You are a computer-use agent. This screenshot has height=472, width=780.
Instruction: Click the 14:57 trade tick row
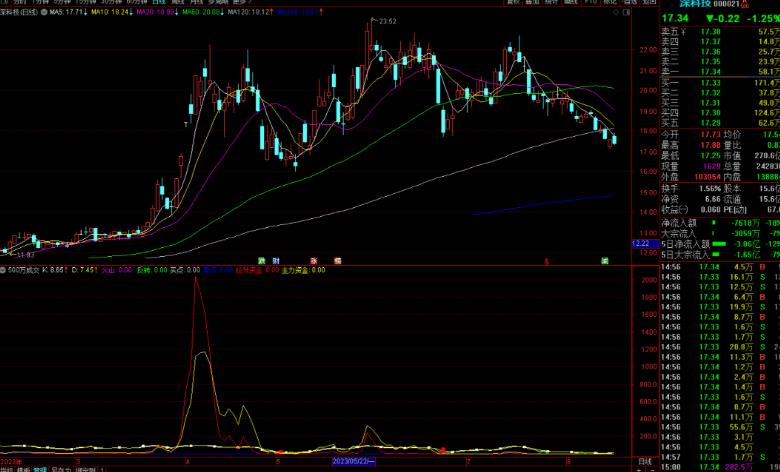720,457
